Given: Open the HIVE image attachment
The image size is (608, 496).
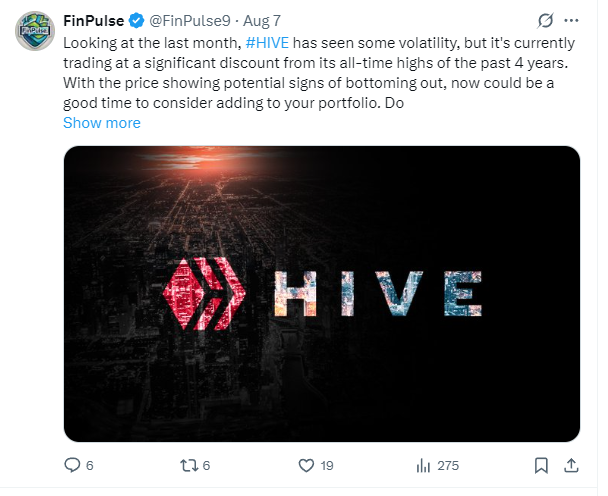Looking at the screenshot, I should (322, 294).
